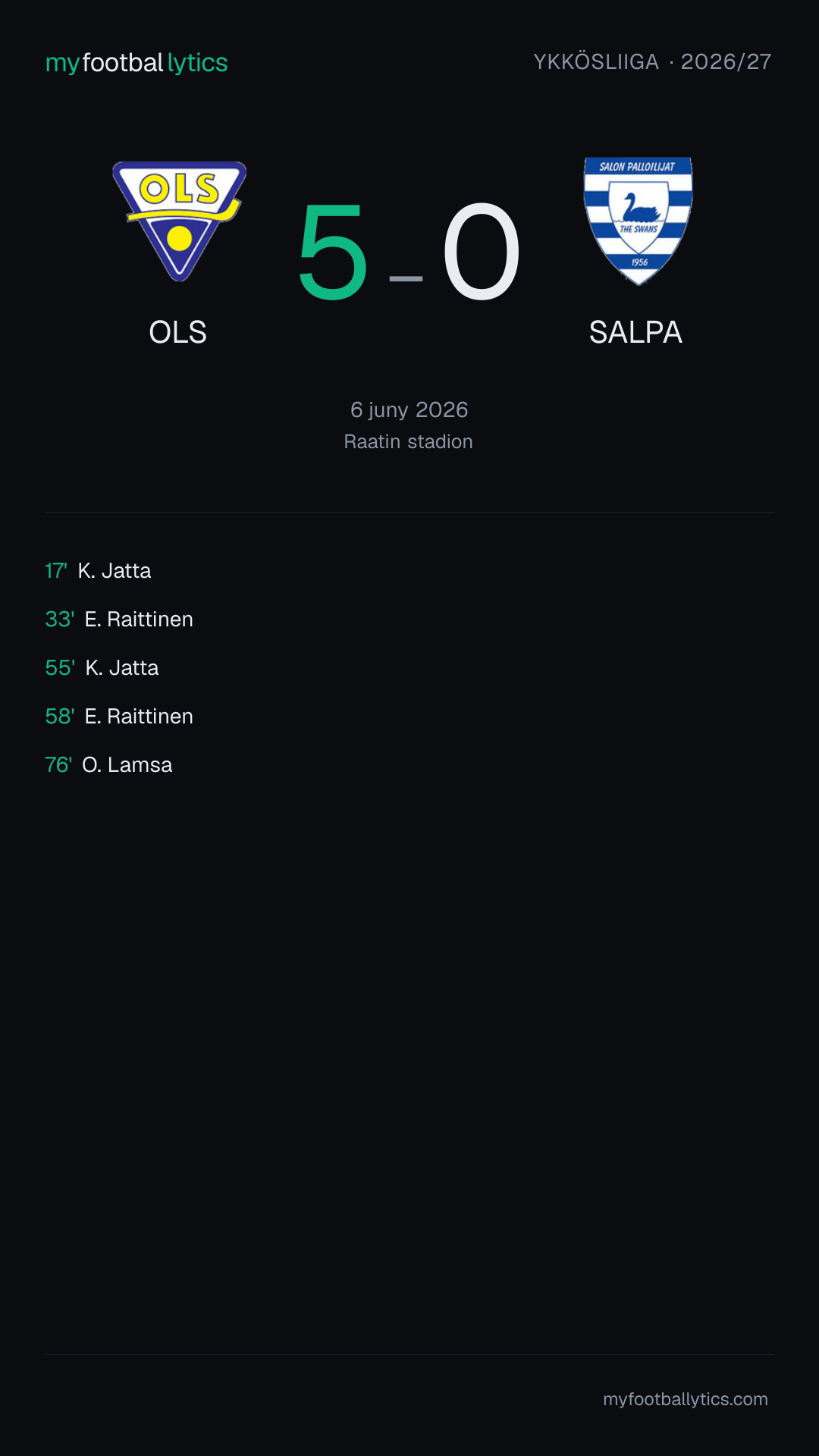Click the OLS team name

pyautogui.click(x=177, y=332)
